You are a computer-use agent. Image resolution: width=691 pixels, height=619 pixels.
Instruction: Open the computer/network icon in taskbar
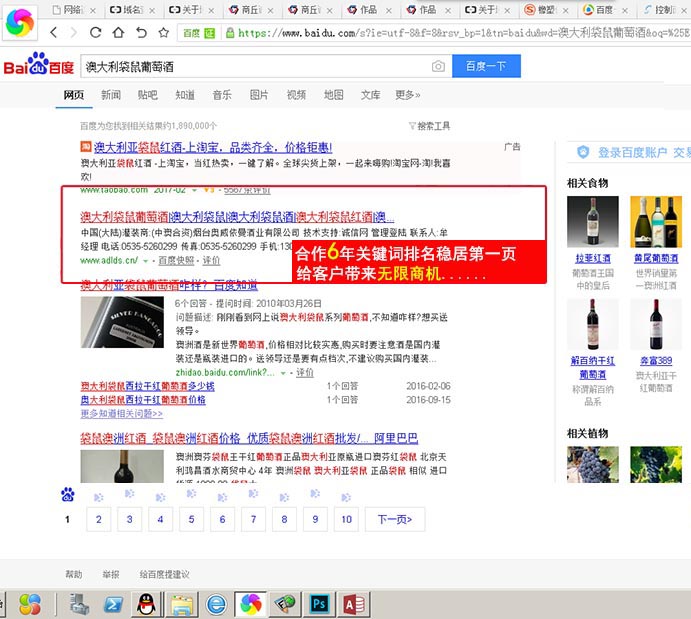point(79,604)
